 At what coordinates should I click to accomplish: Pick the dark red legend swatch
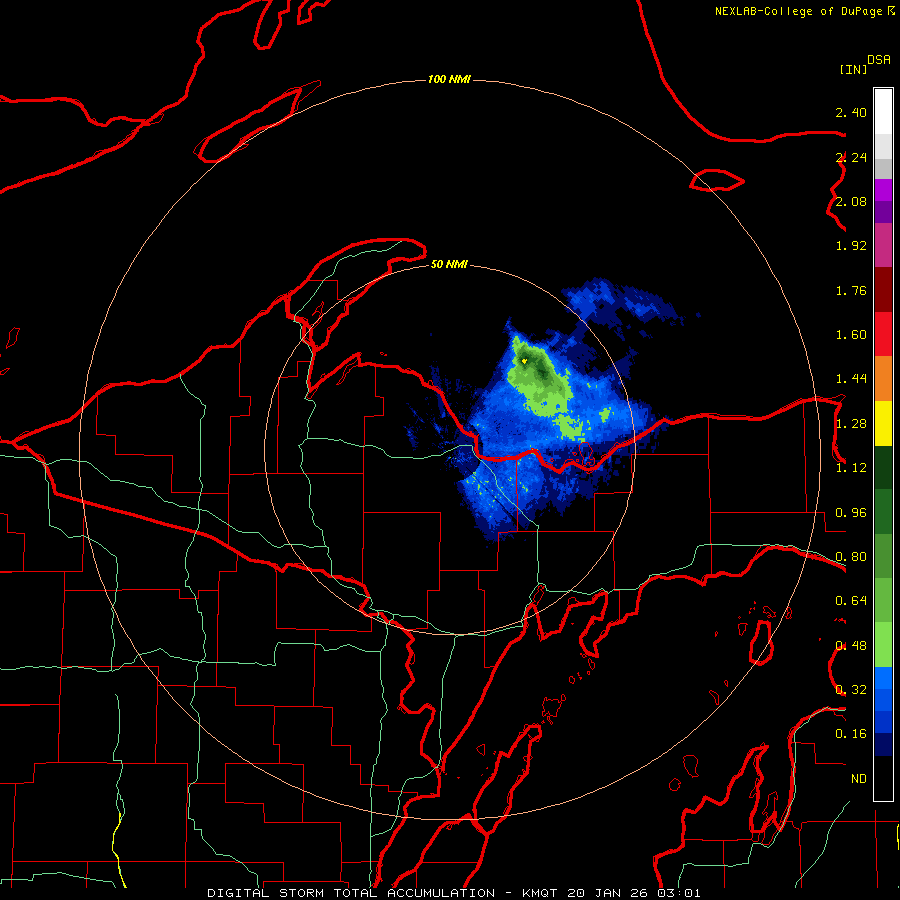tap(883, 289)
